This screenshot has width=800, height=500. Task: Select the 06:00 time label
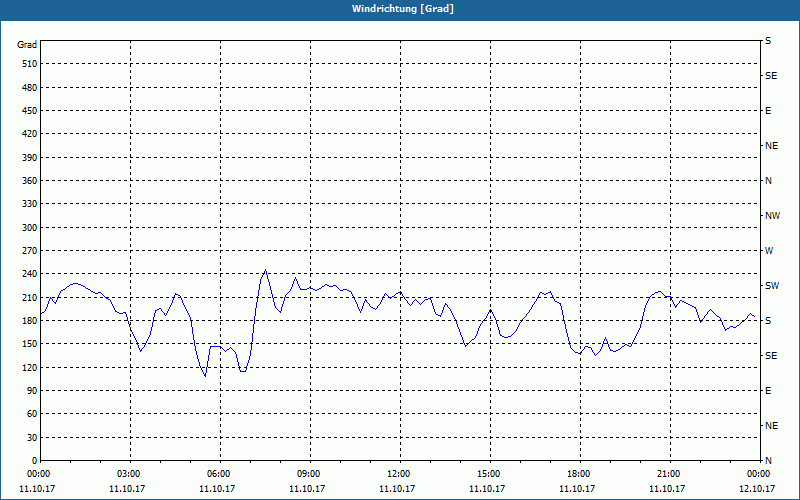tap(220, 474)
